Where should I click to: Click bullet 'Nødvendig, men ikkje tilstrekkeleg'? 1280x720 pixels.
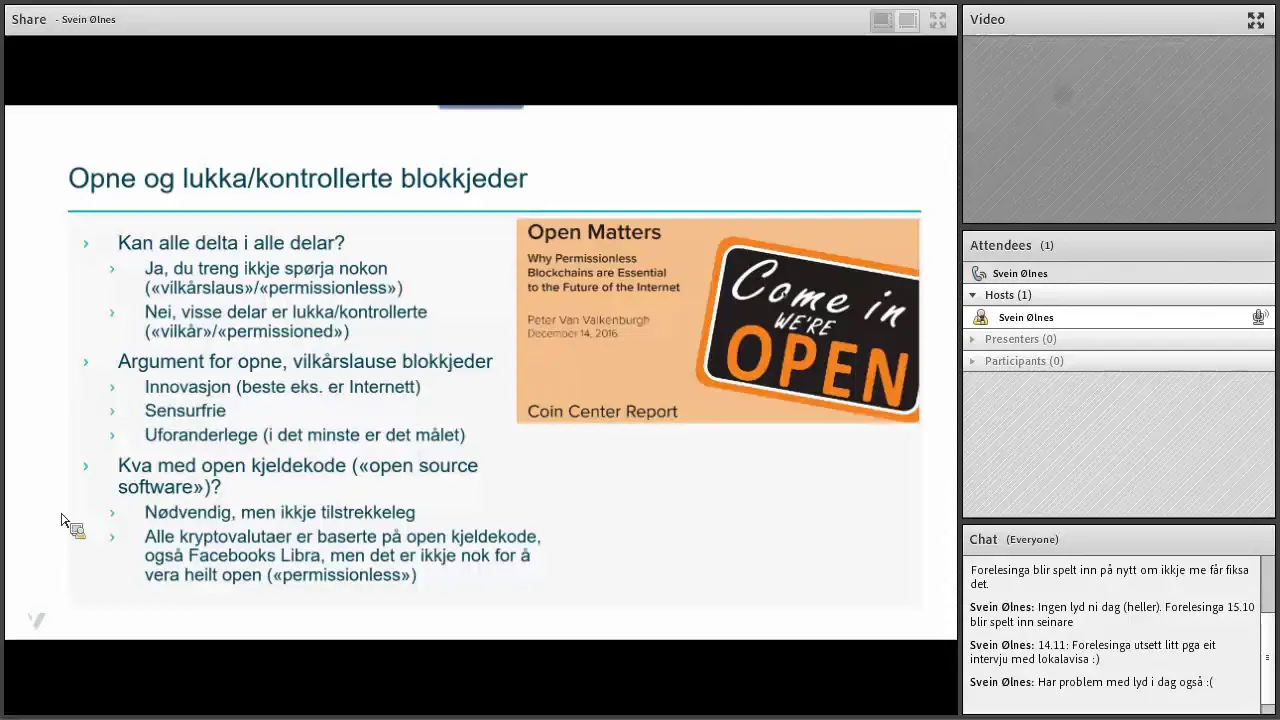(x=280, y=512)
